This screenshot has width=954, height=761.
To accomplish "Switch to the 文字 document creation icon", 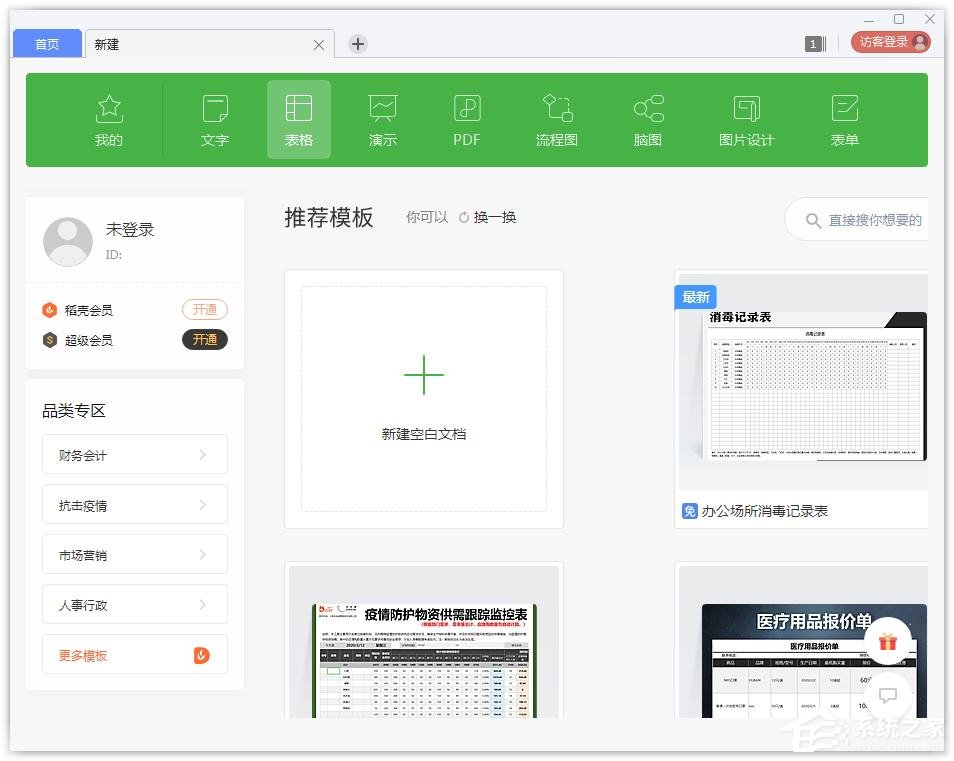I will pos(214,118).
